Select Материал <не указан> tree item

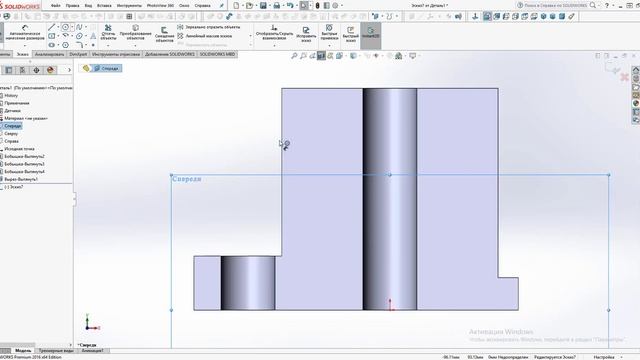(x=26, y=118)
